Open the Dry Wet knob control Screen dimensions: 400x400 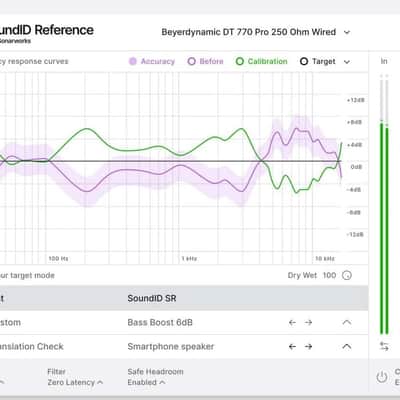(x=347, y=275)
